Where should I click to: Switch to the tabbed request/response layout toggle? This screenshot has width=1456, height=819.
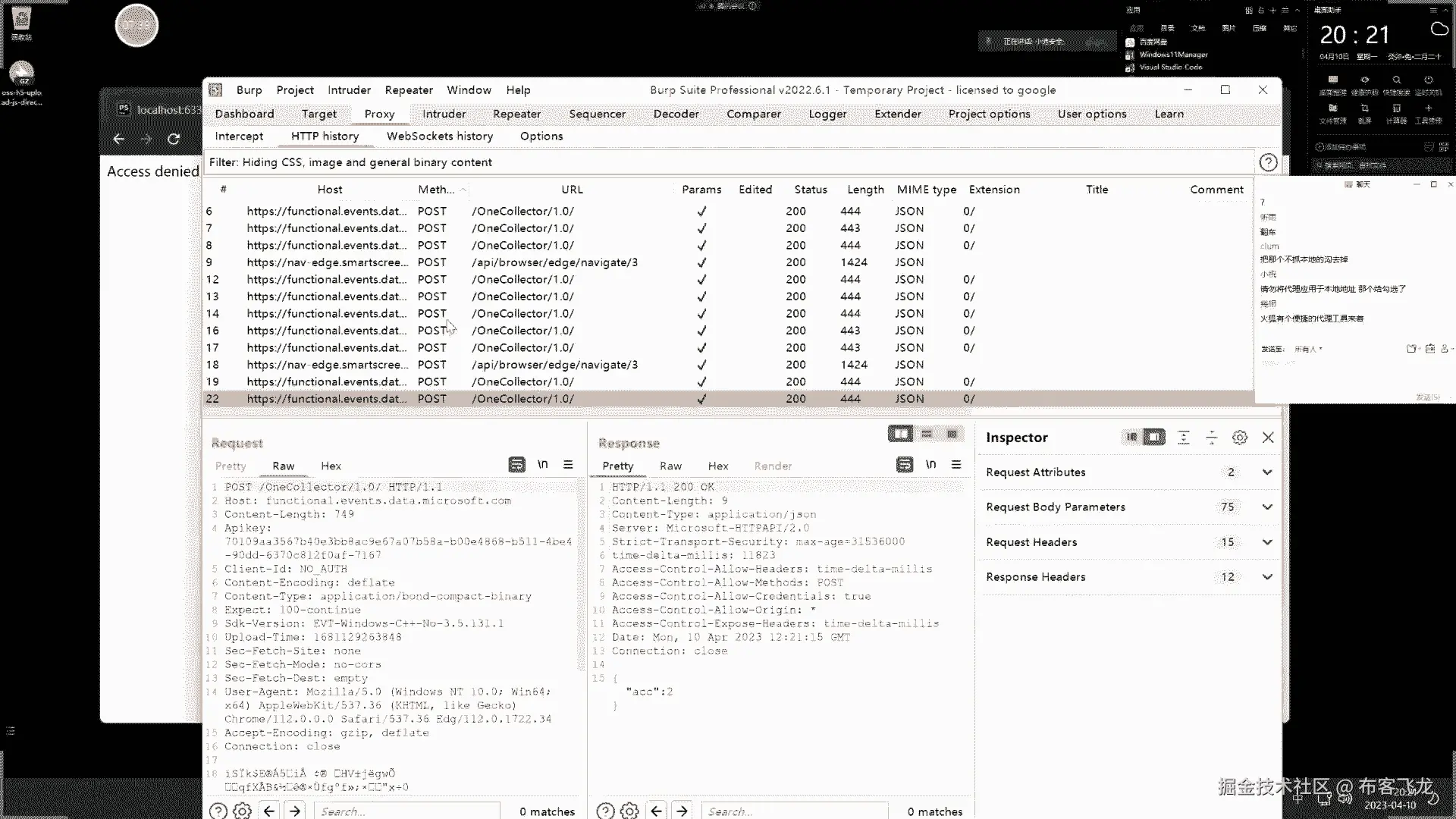[952, 434]
